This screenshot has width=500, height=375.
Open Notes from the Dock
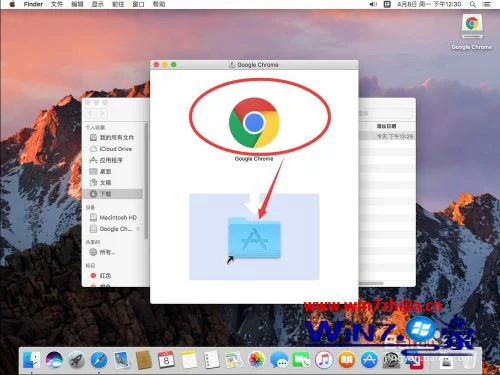[189, 360]
